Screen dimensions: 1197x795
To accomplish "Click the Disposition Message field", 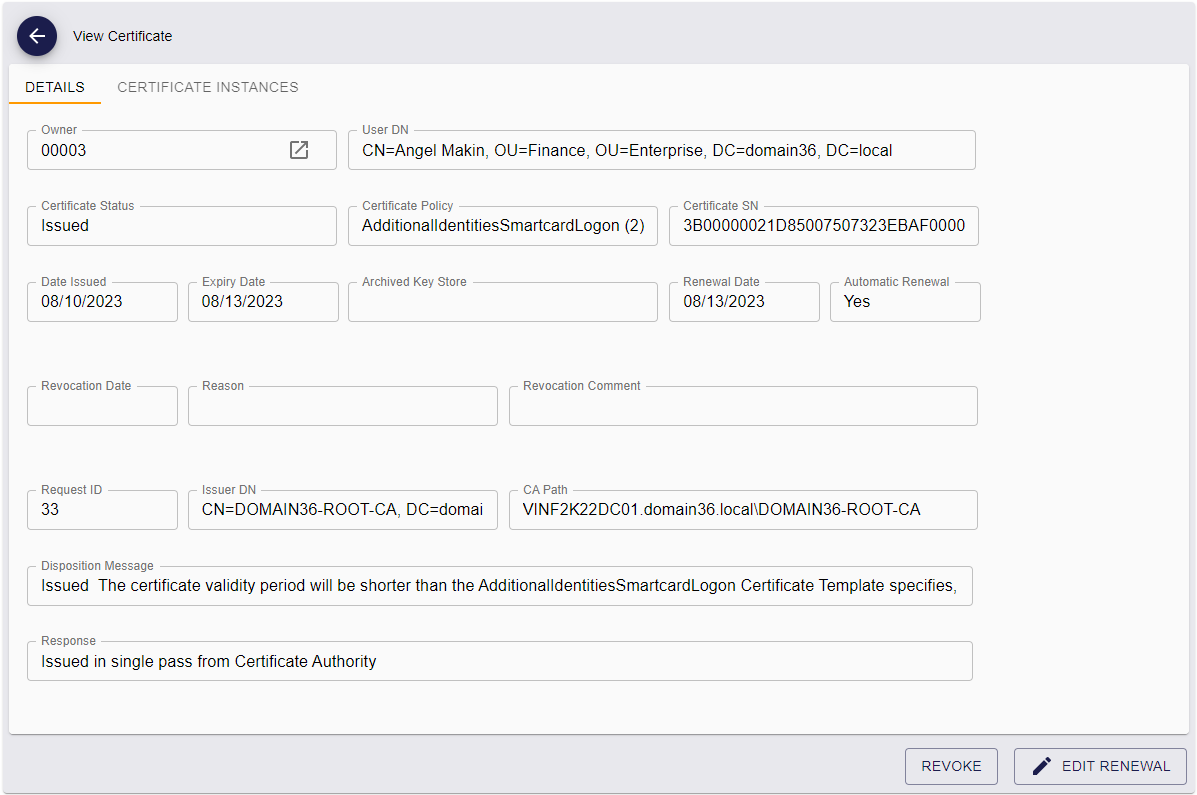I will (499, 586).
